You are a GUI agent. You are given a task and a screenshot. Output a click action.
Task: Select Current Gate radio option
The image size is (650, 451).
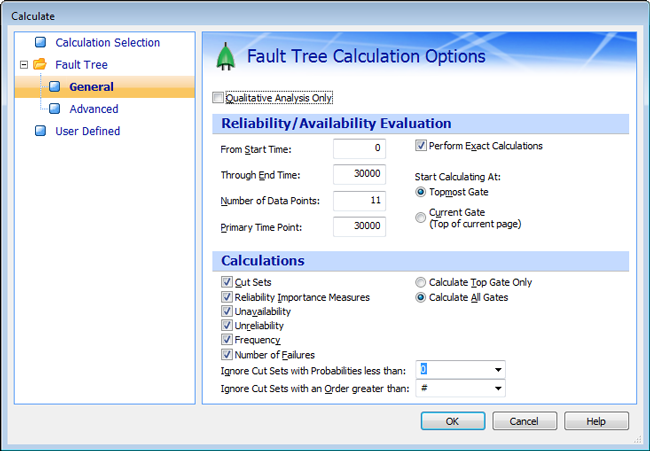click(x=421, y=216)
